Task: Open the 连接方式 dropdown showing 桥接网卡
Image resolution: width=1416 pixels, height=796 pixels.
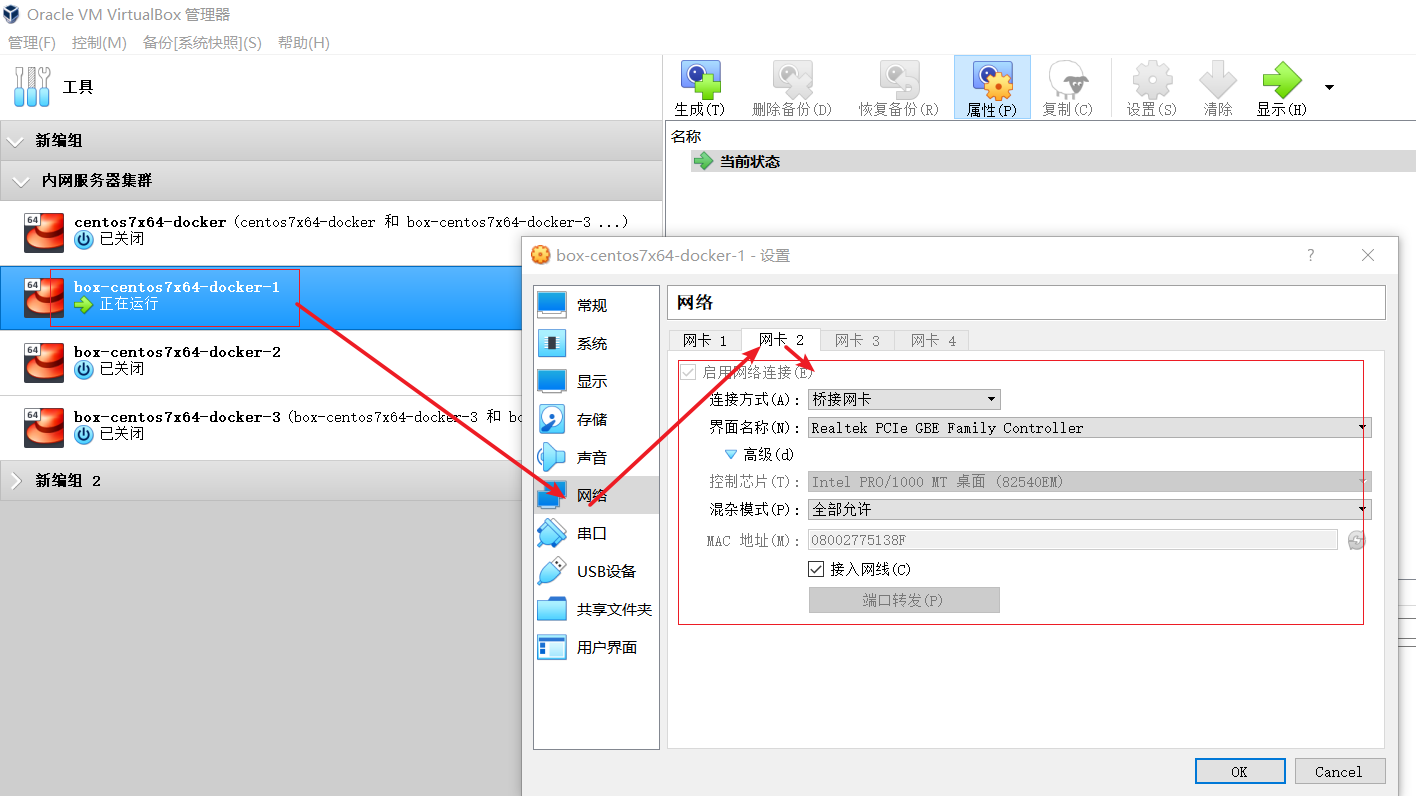Action: pyautogui.click(x=904, y=399)
